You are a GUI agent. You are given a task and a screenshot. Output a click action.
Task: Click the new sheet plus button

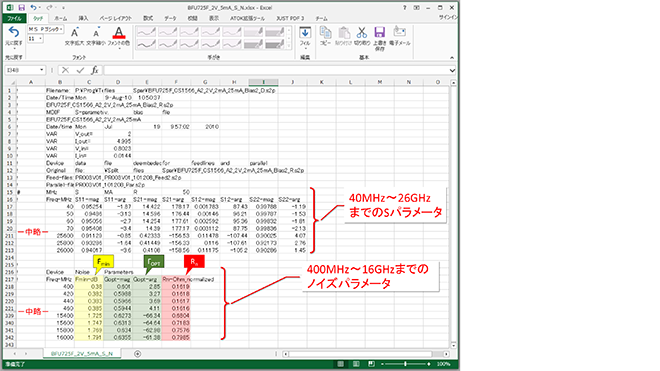coord(137,354)
